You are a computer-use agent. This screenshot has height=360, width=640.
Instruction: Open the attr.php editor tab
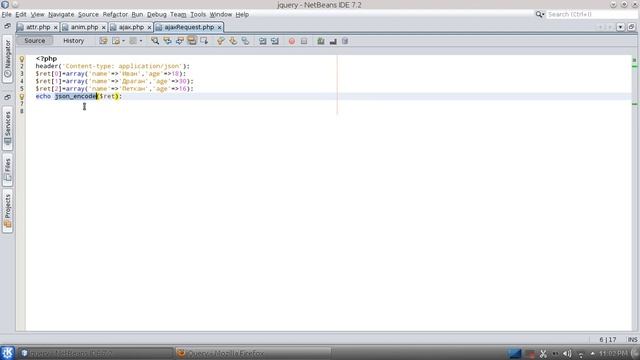(x=38, y=27)
